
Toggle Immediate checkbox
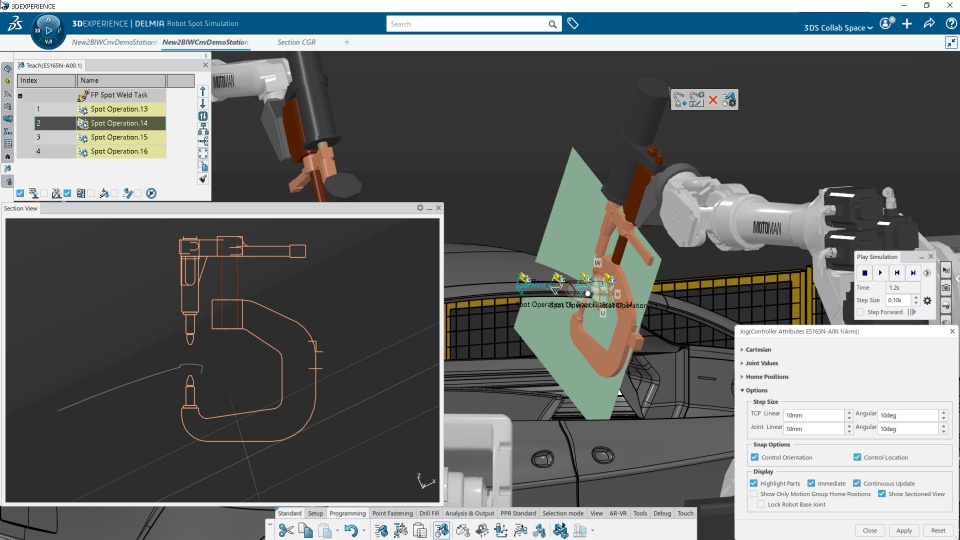click(811, 483)
